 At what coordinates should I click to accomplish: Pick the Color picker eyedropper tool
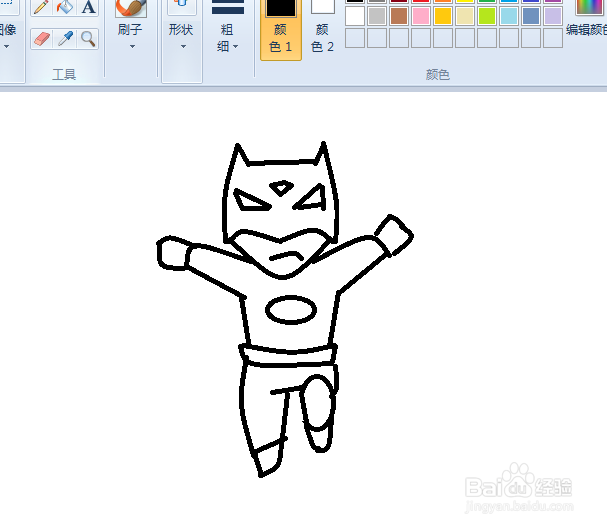[x=65, y=39]
